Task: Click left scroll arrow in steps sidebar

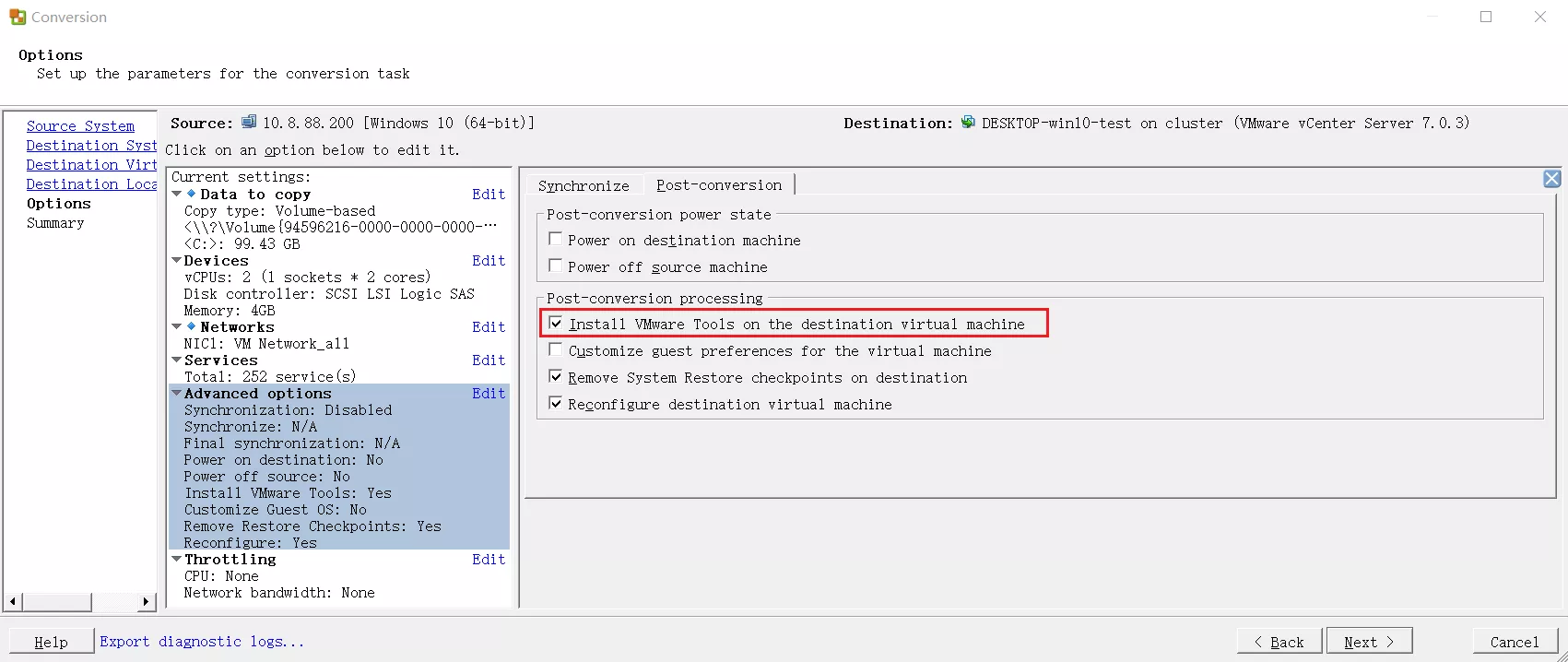Action: (13, 602)
